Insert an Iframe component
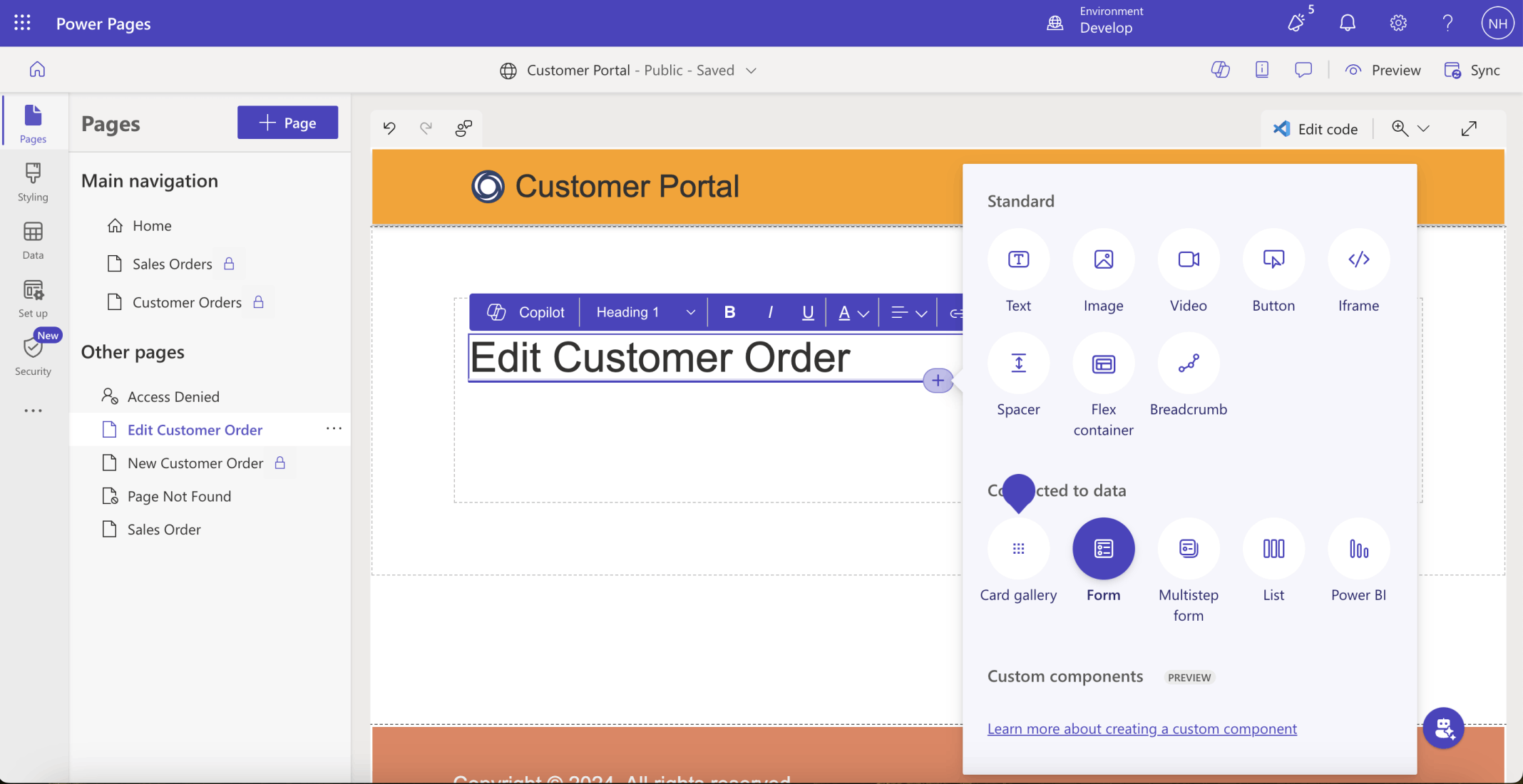Screen dimensions: 1523x784 [1358, 259]
